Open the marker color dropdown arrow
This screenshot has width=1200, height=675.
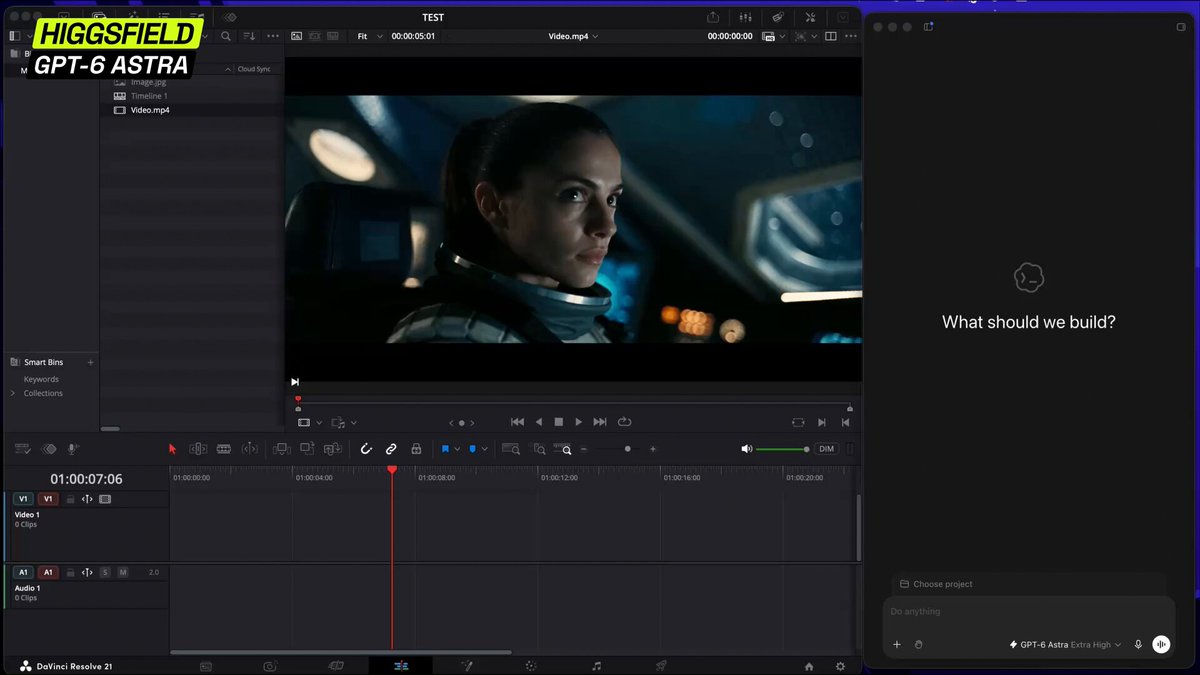[485, 449]
